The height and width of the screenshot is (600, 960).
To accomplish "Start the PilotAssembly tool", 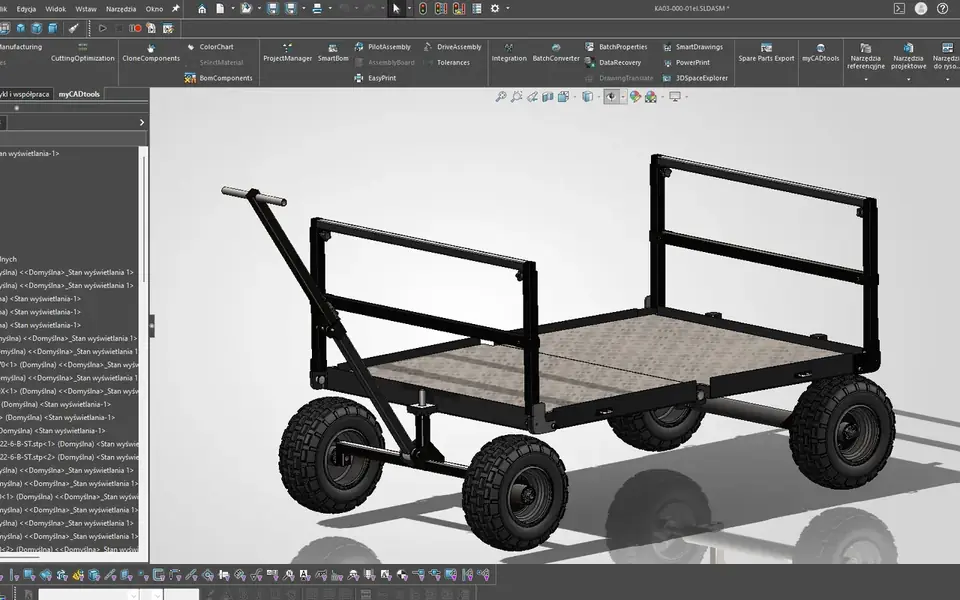I will [383, 47].
